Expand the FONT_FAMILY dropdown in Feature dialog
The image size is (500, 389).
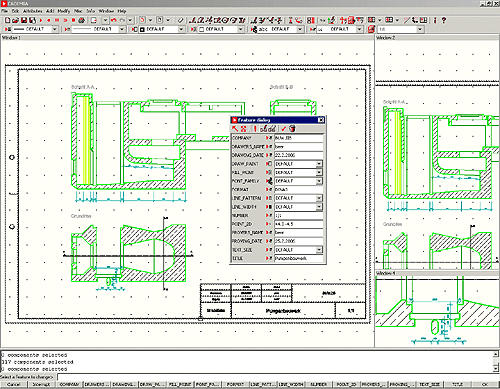pyautogui.click(x=319, y=181)
